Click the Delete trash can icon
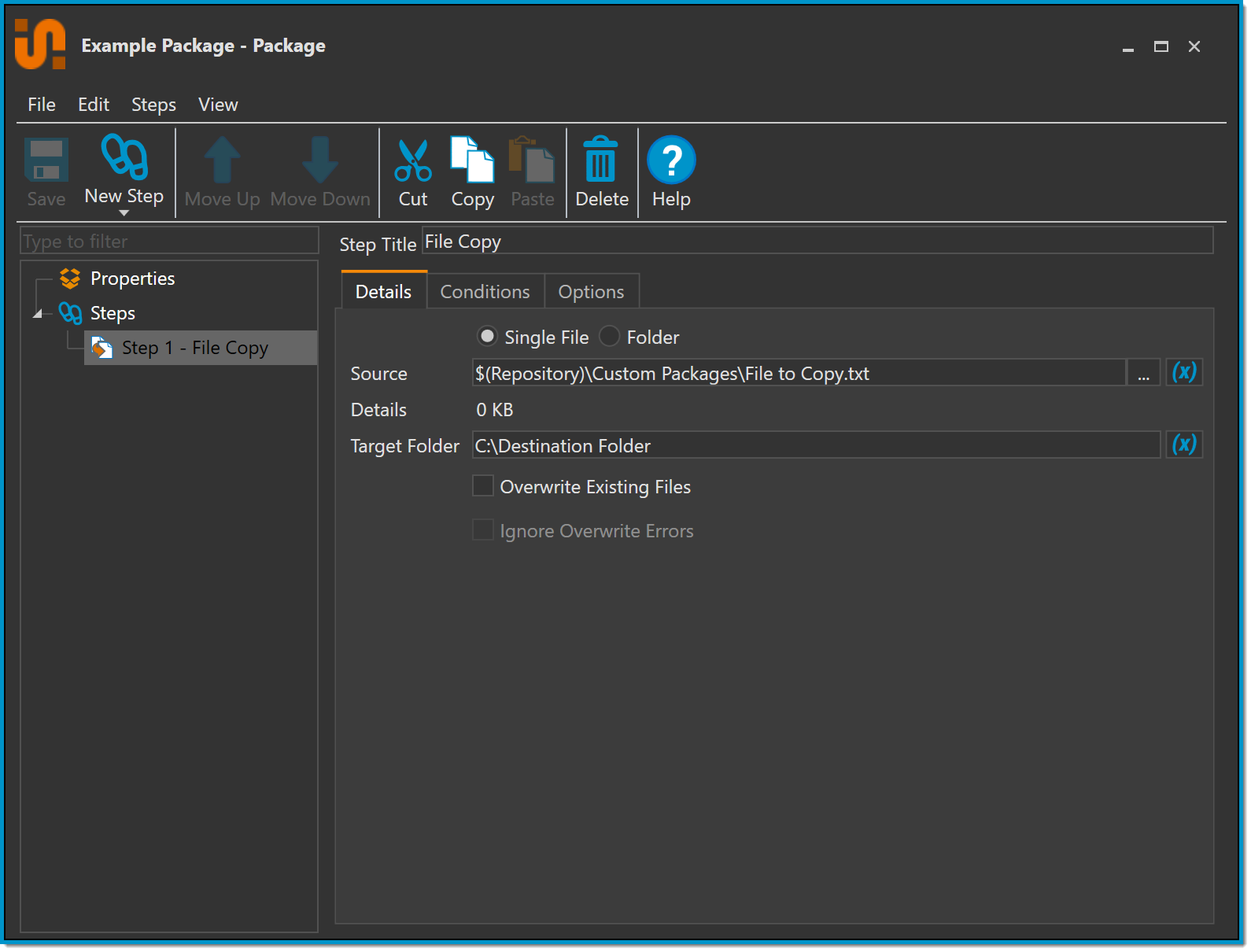Screen dimensions: 1251x952 (x=601, y=160)
